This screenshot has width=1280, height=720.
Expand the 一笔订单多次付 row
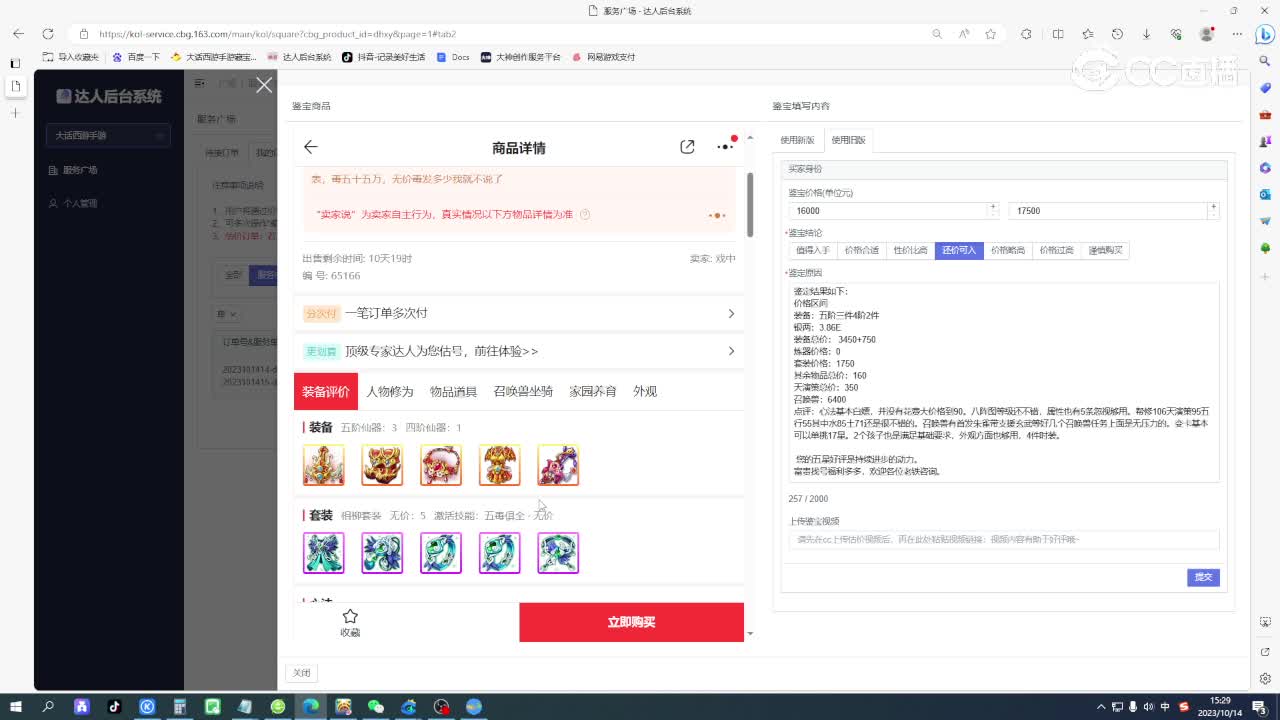pyautogui.click(x=519, y=313)
